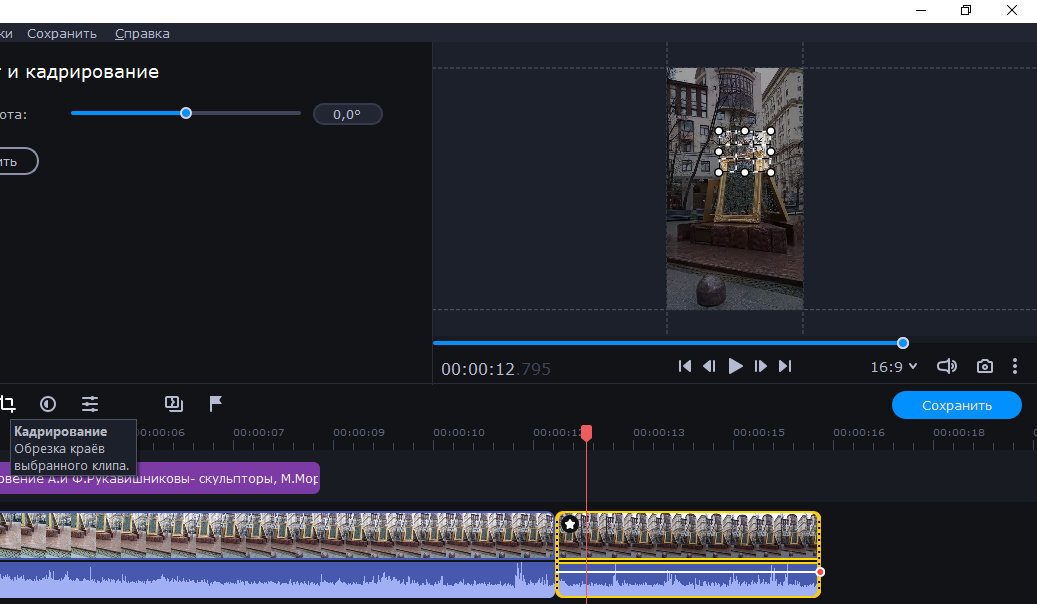Screen dimensions: 1037x604
Task: Click the 00:00:12.795 timecode display
Action: (x=495, y=368)
